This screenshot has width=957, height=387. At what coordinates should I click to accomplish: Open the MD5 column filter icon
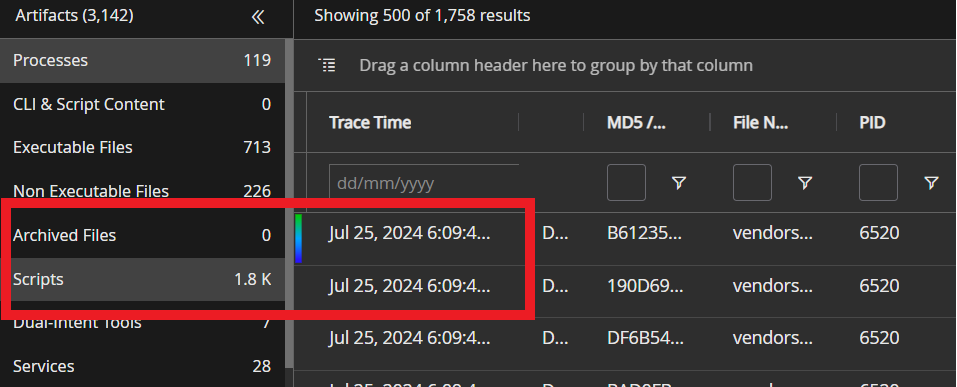pyautogui.click(x=679, y=183)
